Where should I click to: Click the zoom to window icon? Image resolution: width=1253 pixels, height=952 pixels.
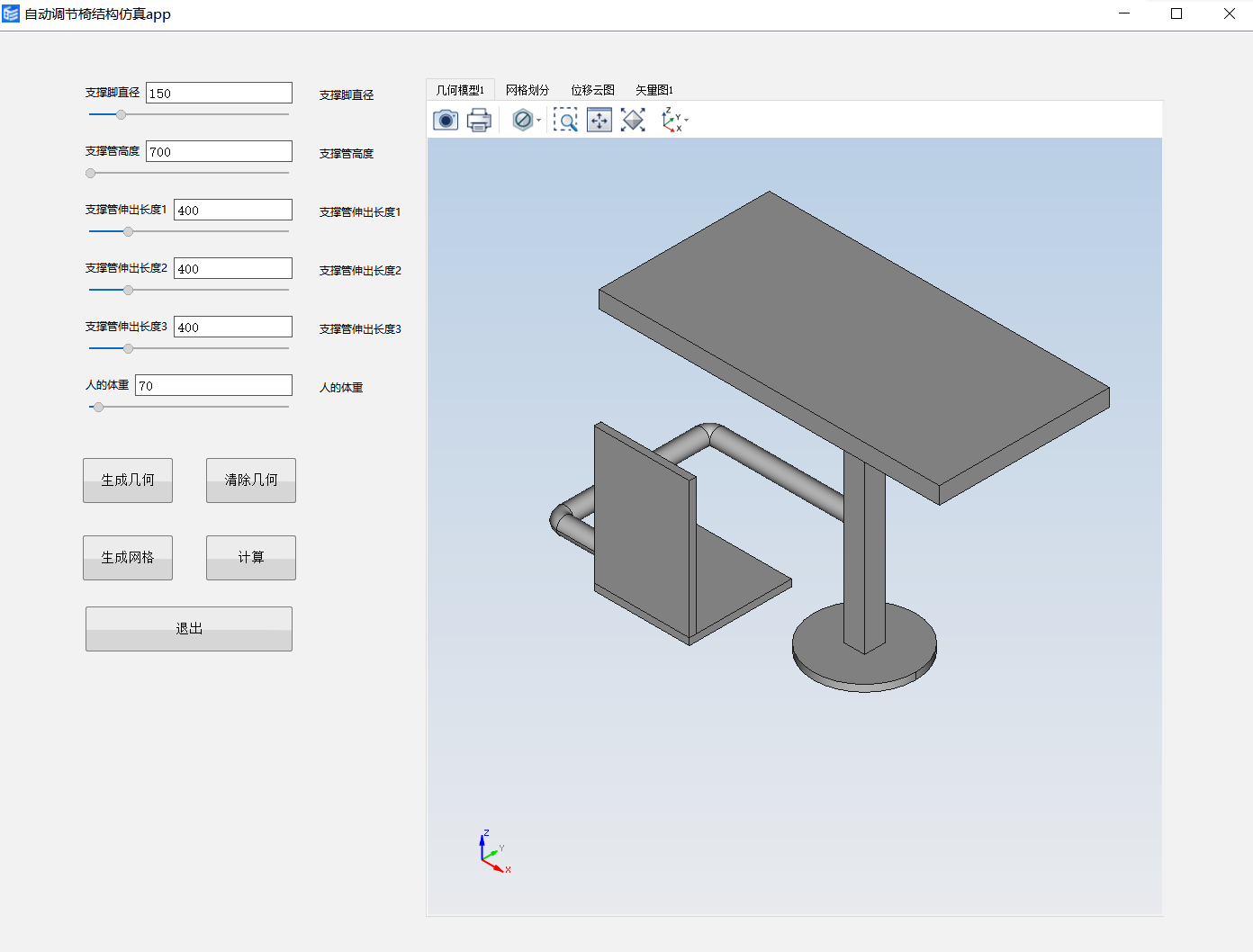coord(599,120)
